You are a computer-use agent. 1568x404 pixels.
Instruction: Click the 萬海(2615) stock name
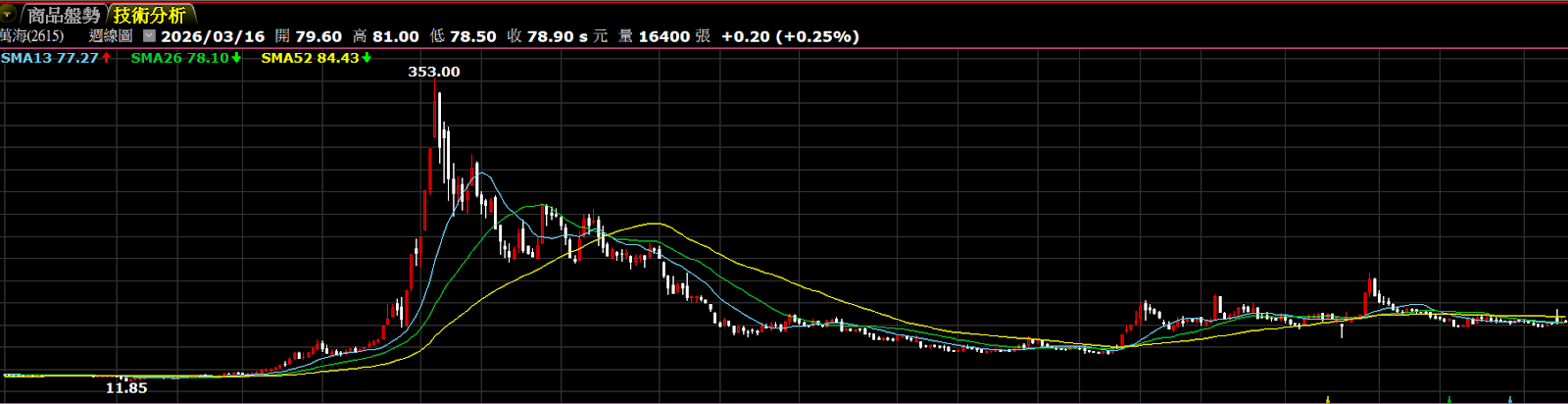32,36
